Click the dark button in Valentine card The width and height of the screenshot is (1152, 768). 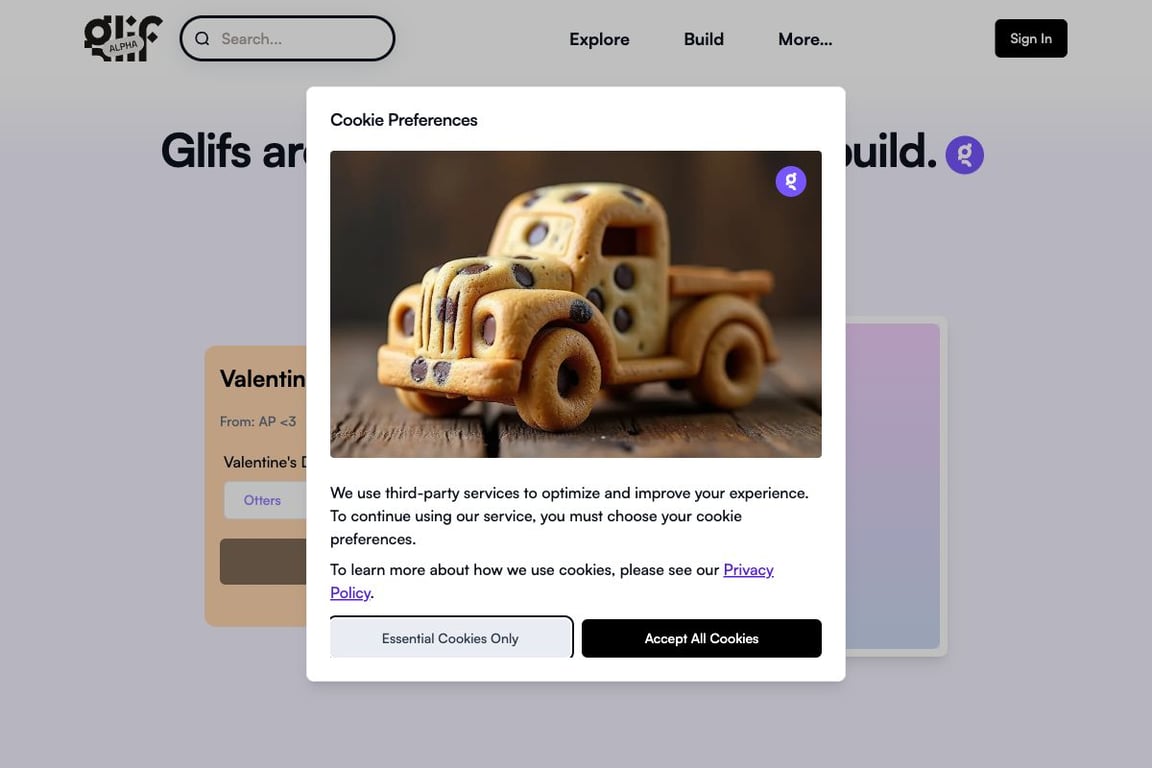click(263, 561)
